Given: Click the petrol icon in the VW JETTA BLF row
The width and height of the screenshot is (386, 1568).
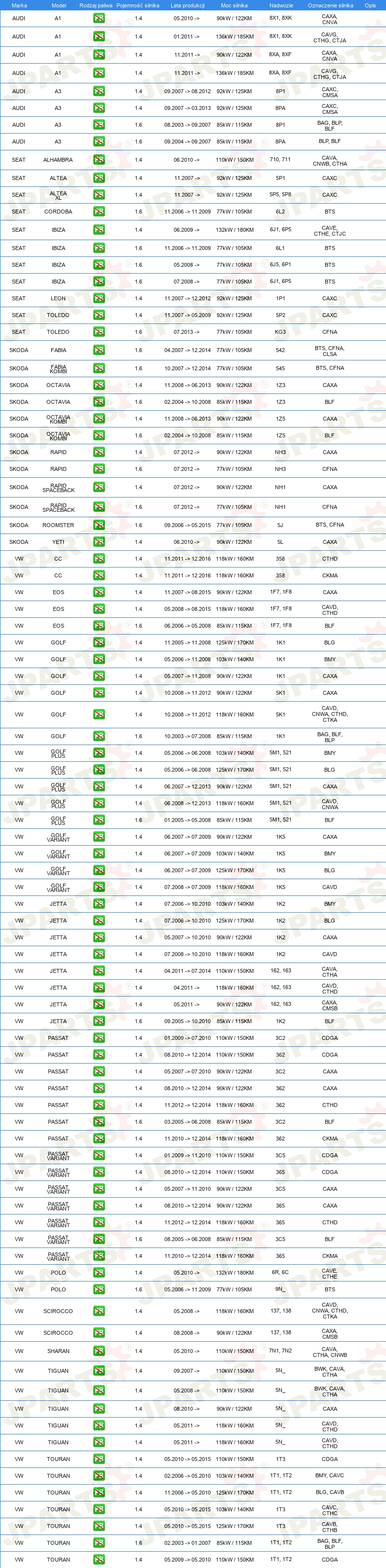Looking at the screenshot, I should tap(99, 1021).
